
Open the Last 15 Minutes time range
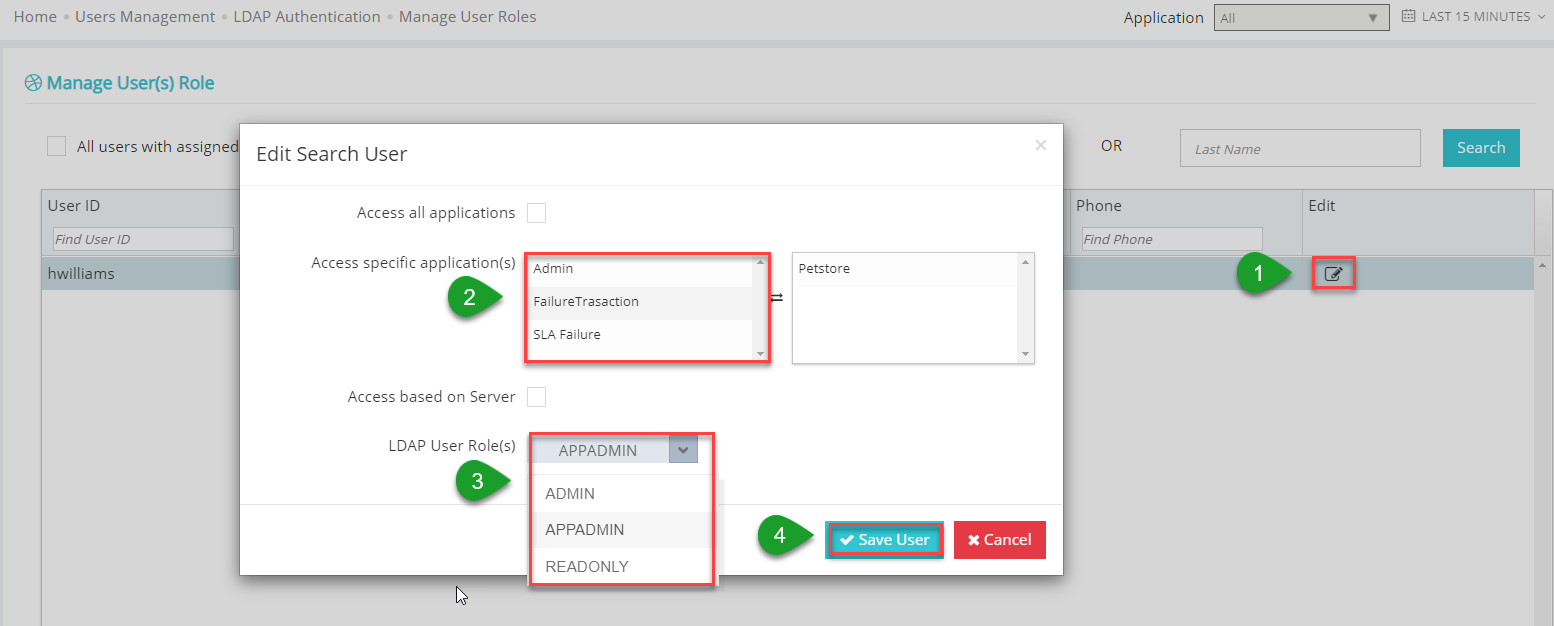click(1476, 17)
